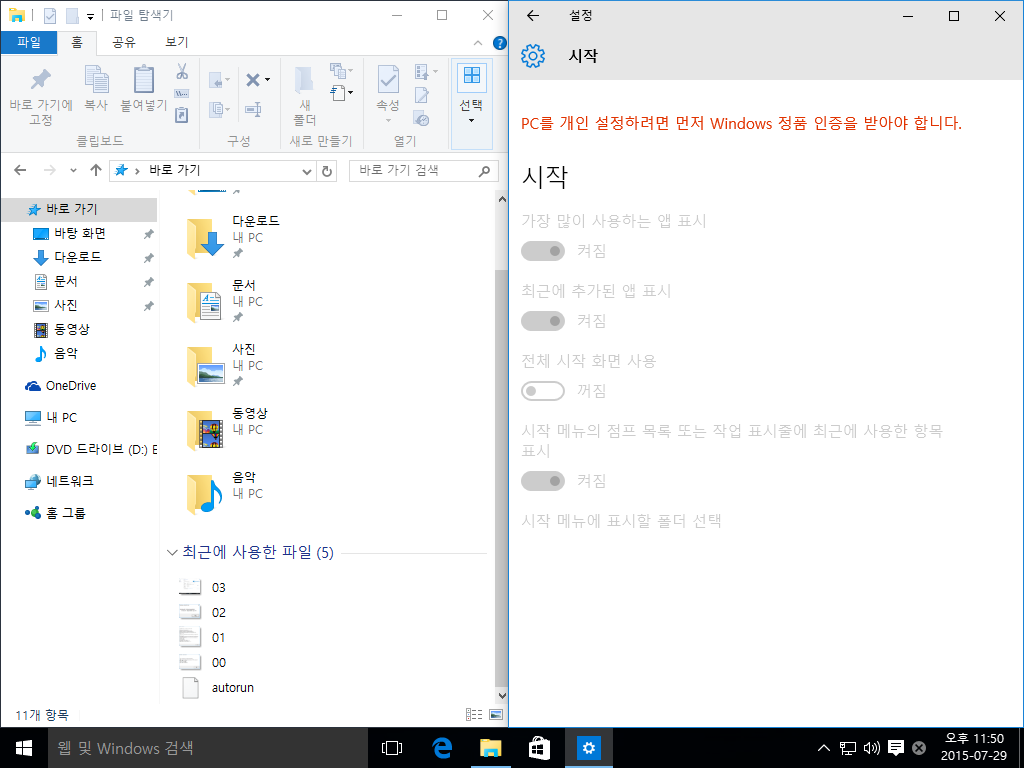Click the blue Help question mark icon

[x=500, y=43]
